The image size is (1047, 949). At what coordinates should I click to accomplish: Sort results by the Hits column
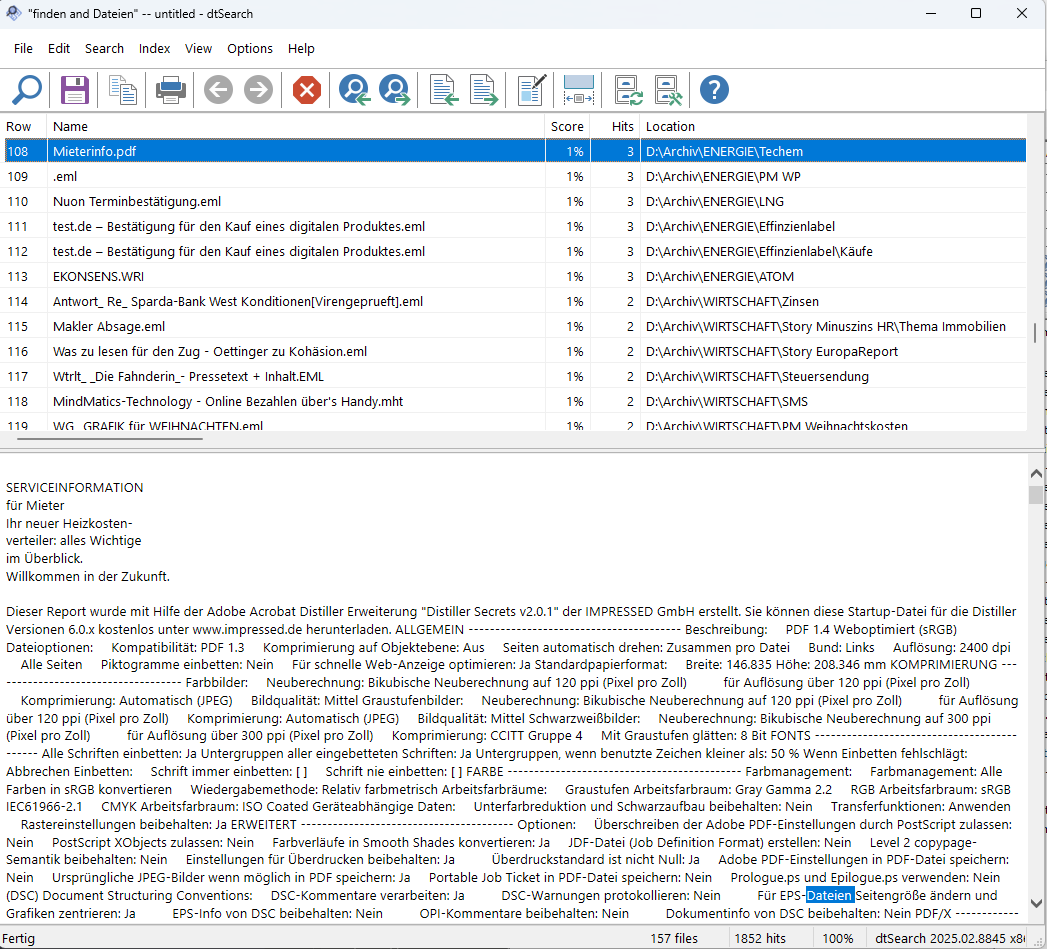[619, 126]
